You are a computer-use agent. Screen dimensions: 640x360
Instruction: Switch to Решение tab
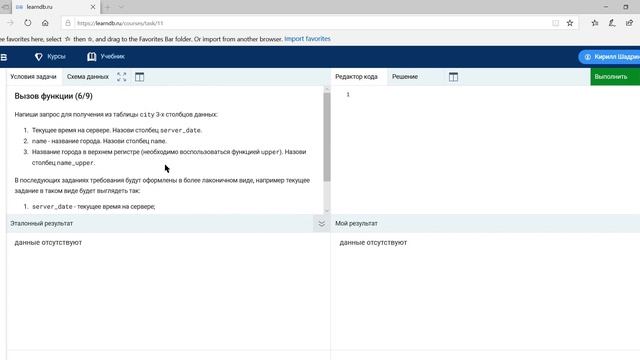405,77
